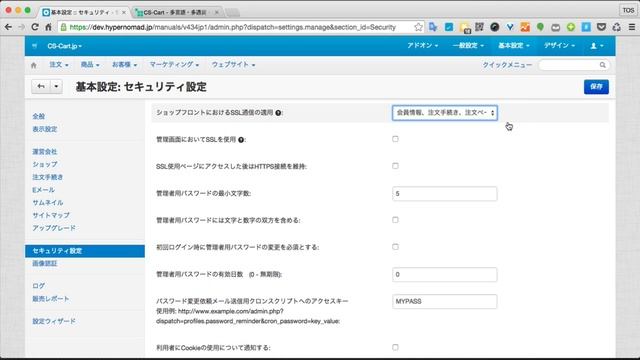Open browser home icon
This screenshot has width=640, height=360.
tap(48, 27)
